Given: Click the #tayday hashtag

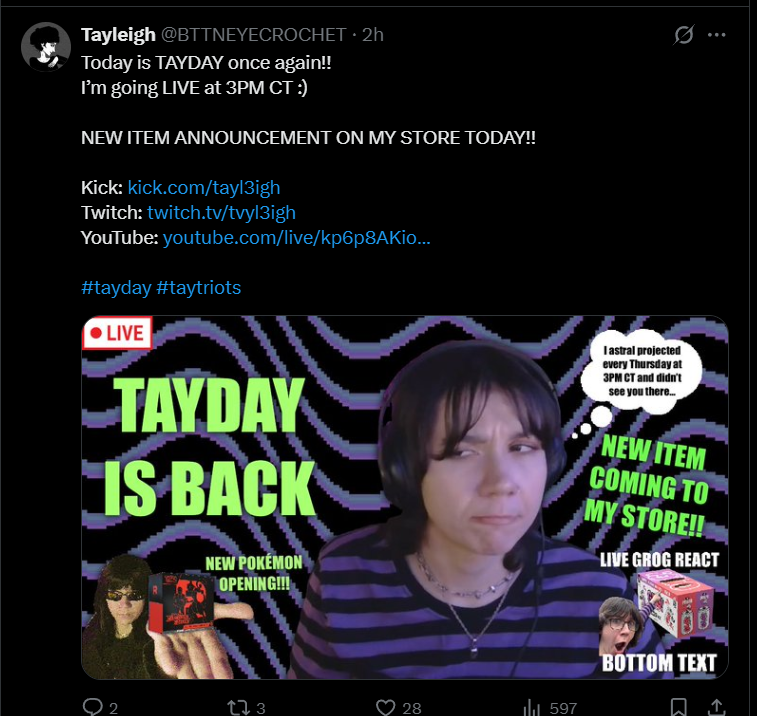Looking at the screenshot, I should pos(116,288).
